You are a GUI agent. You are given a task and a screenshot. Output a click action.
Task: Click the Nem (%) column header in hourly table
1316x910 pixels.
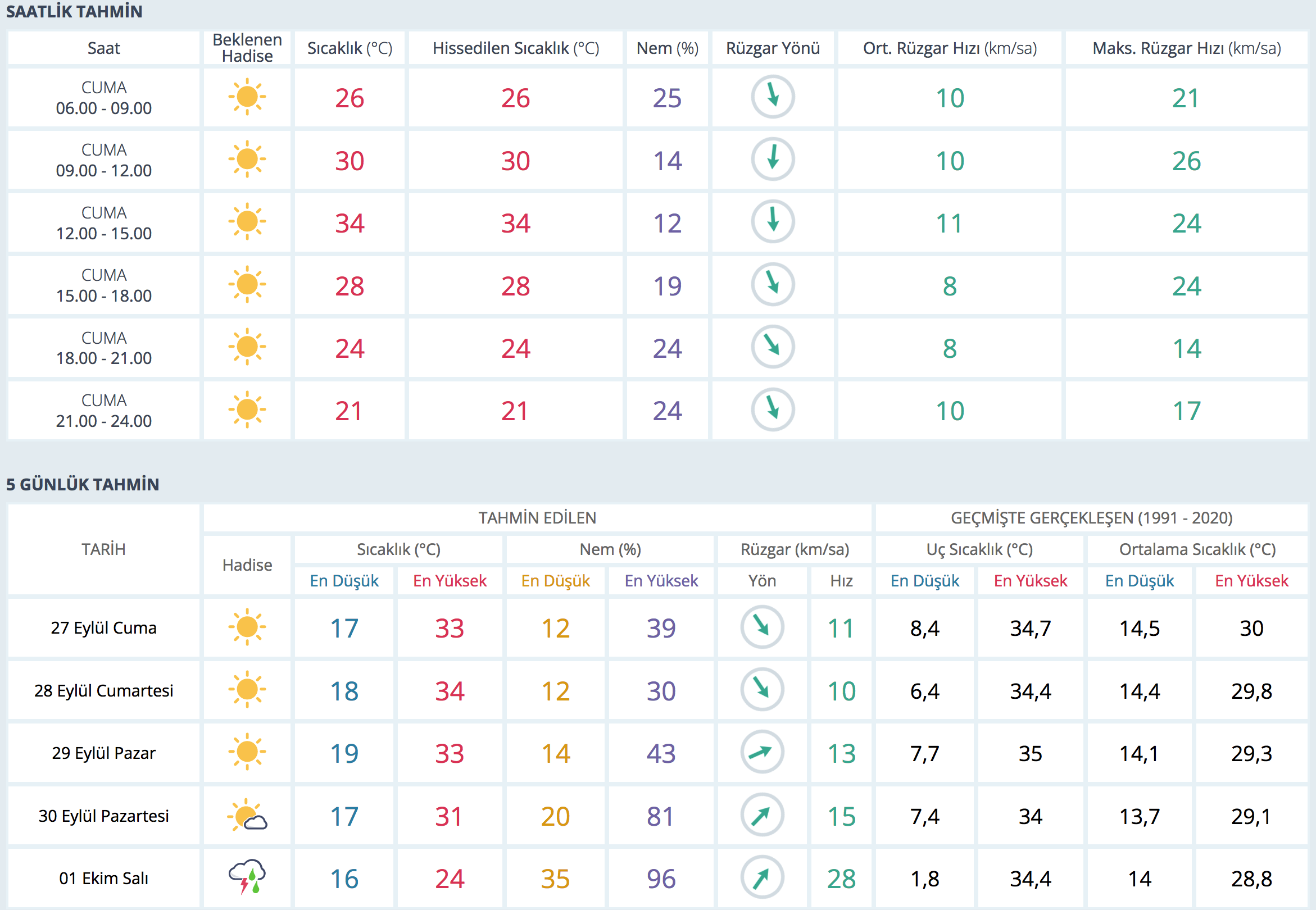(x=667, y=48)
